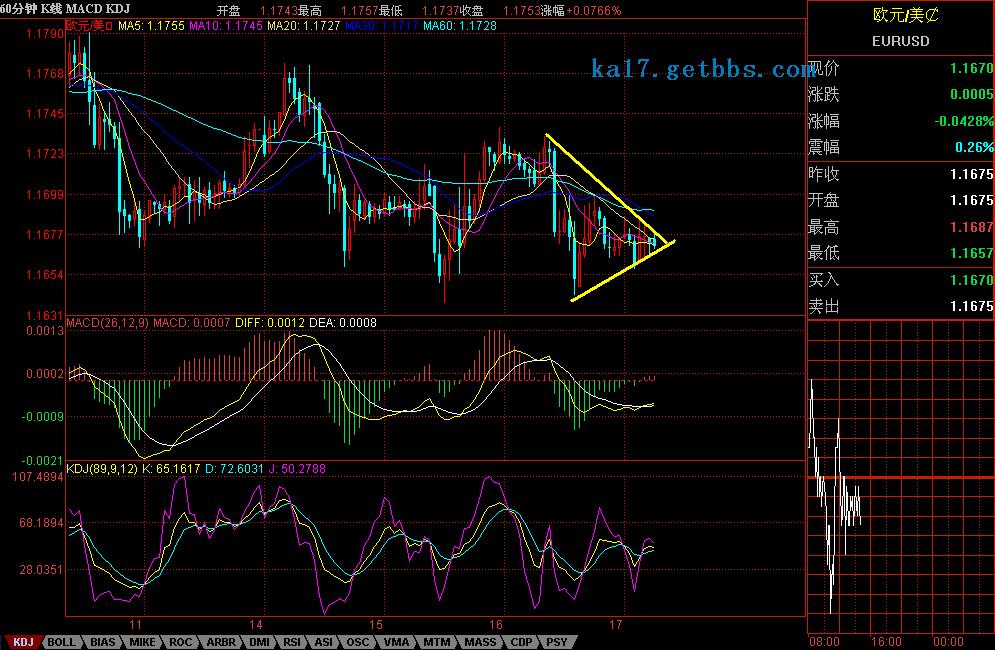
Task: Select the BIAS indicator tab
Action: pos(102,642)
